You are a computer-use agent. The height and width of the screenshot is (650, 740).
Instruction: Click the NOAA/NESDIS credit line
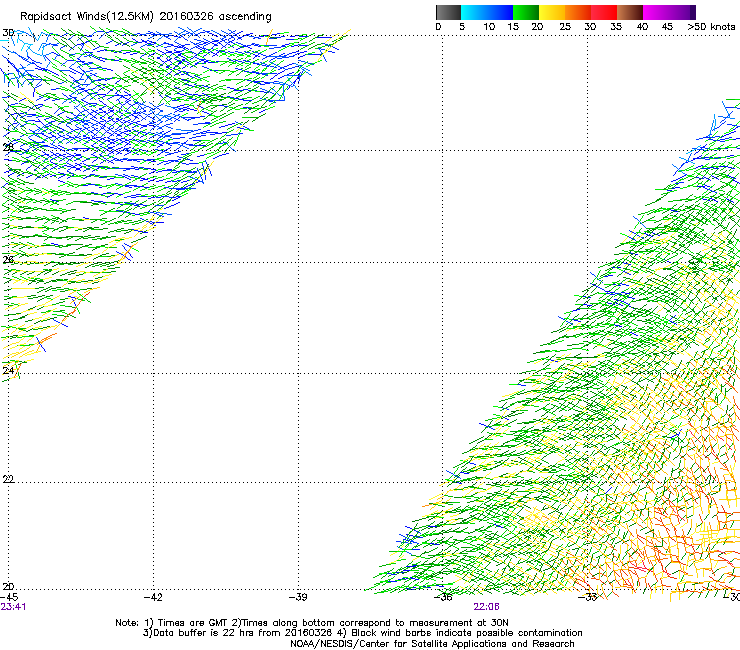point(432,644)
